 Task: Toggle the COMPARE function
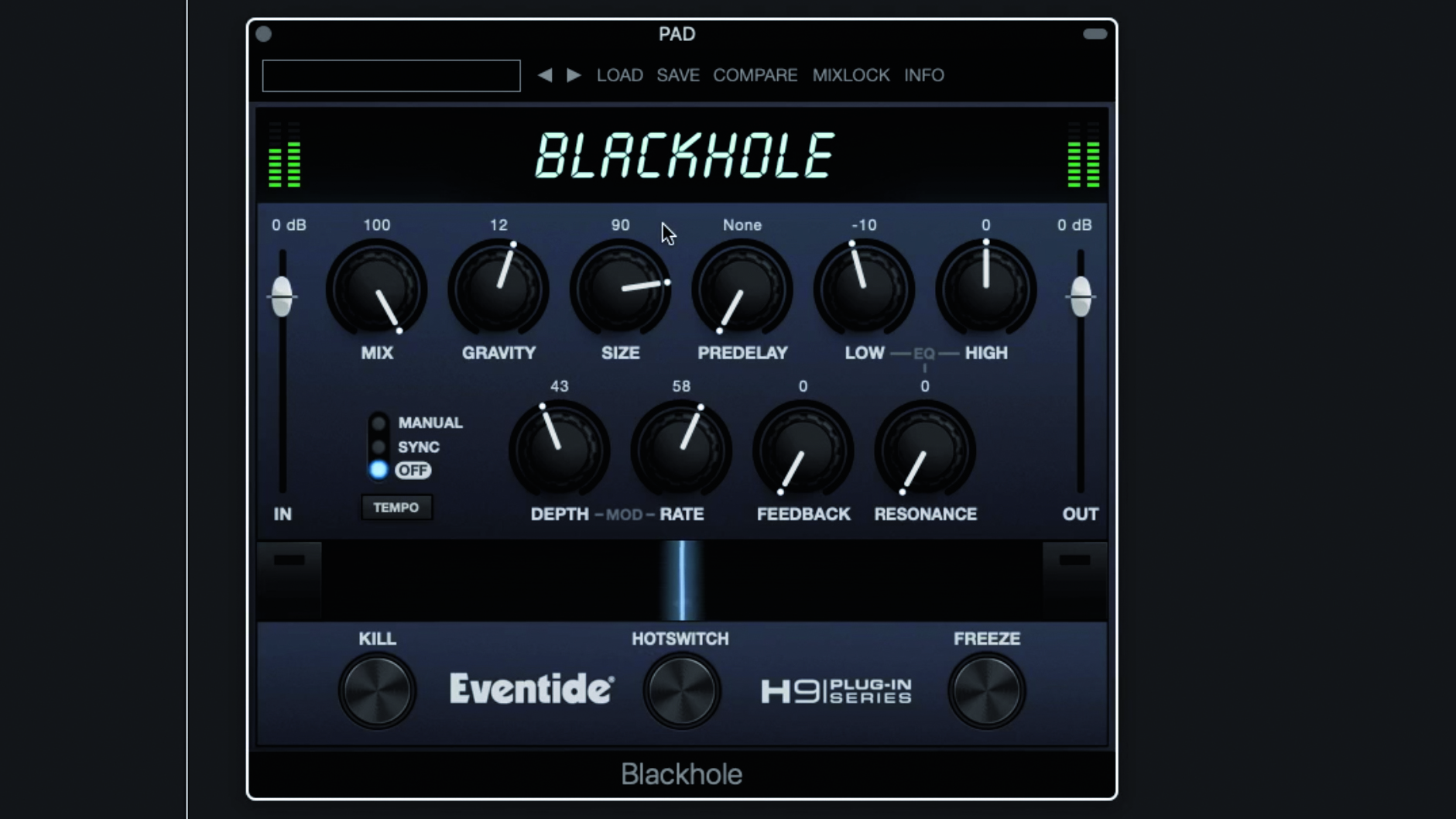tap(755, 75)
